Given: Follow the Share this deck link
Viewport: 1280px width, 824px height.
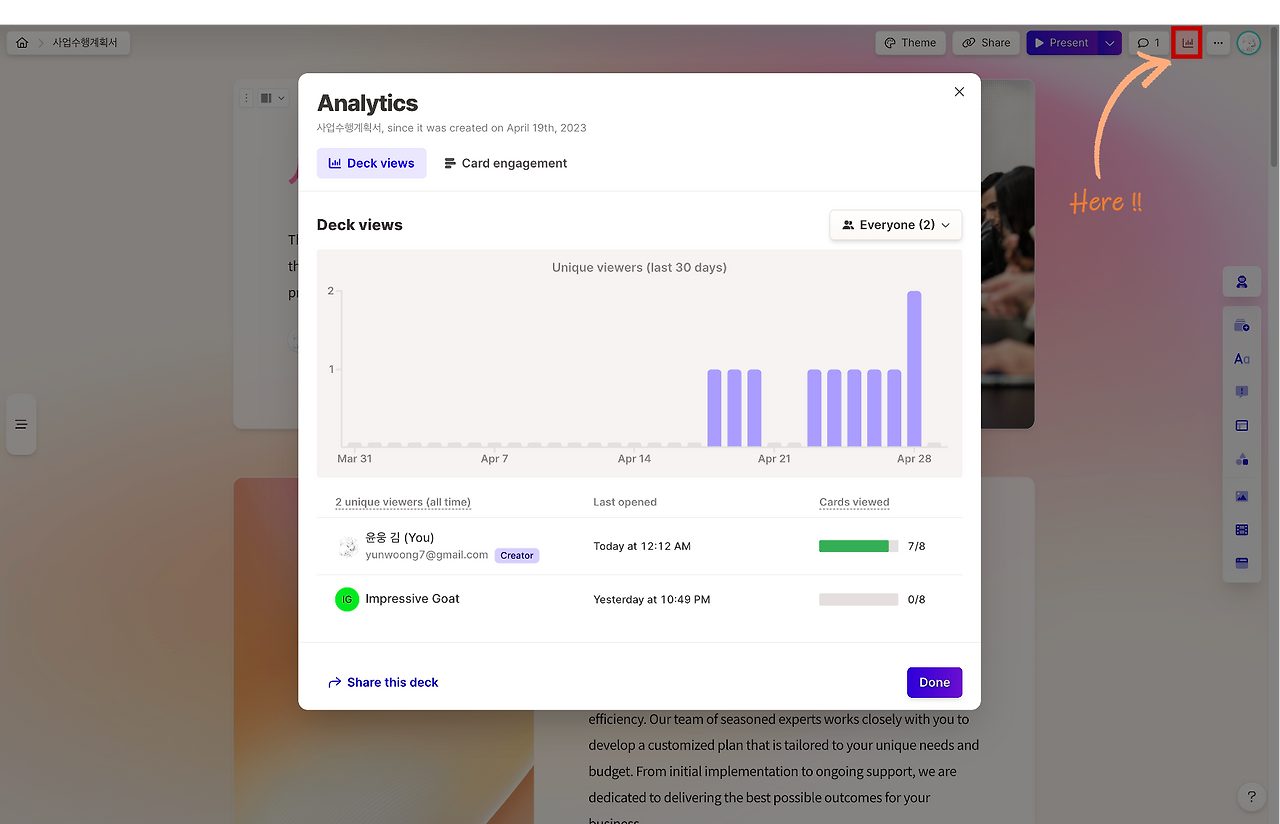Looking at the screenshot, I should [383, 682].
